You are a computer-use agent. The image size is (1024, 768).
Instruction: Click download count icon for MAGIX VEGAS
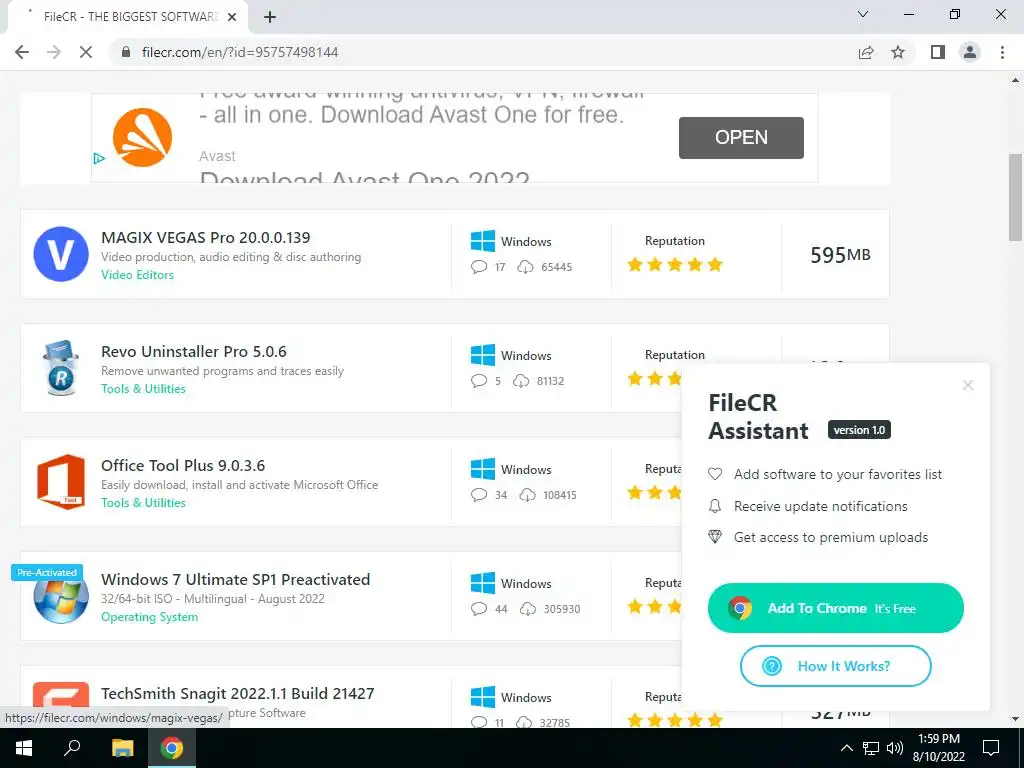click(x=525, y=266)
